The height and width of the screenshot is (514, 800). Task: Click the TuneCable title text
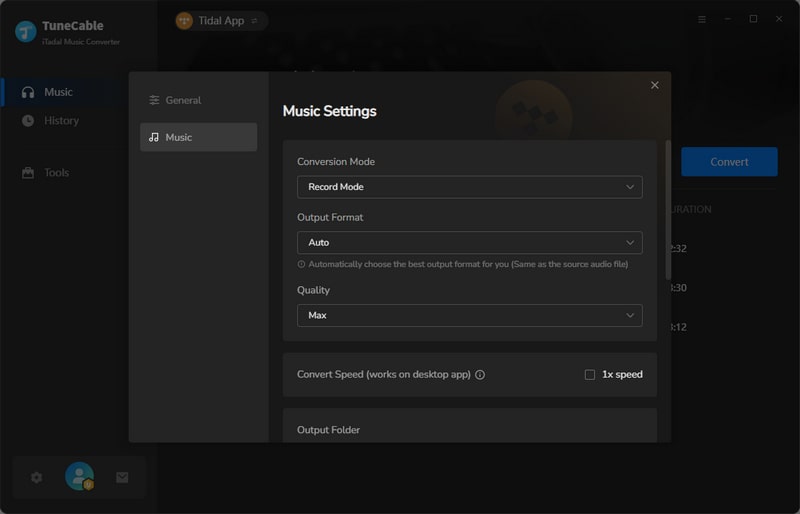[73, 26]
